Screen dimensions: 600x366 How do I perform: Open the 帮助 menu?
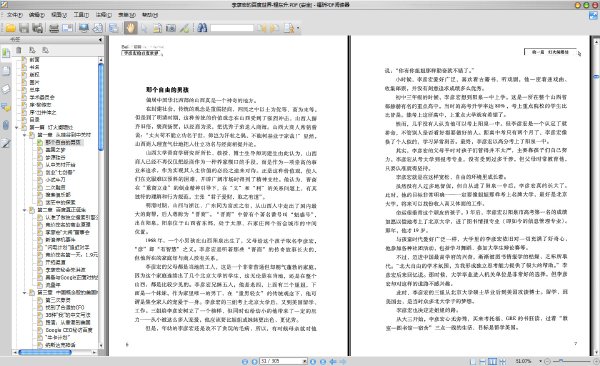pos(150,15)
